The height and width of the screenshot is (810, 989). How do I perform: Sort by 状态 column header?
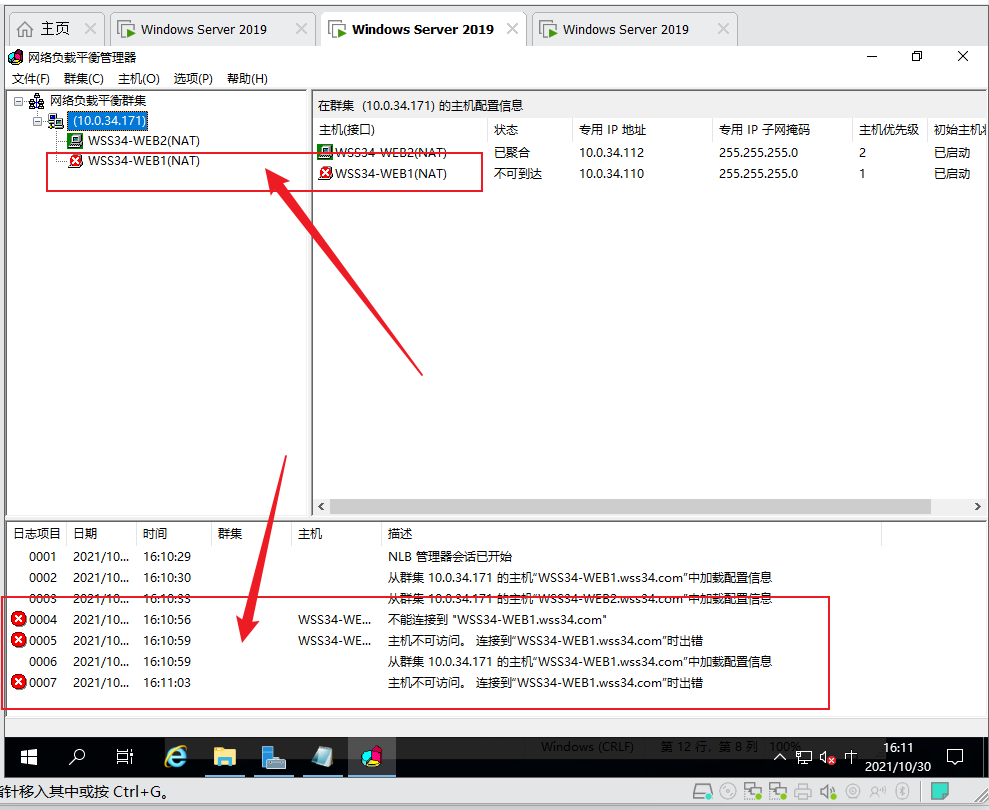(530, 130)
